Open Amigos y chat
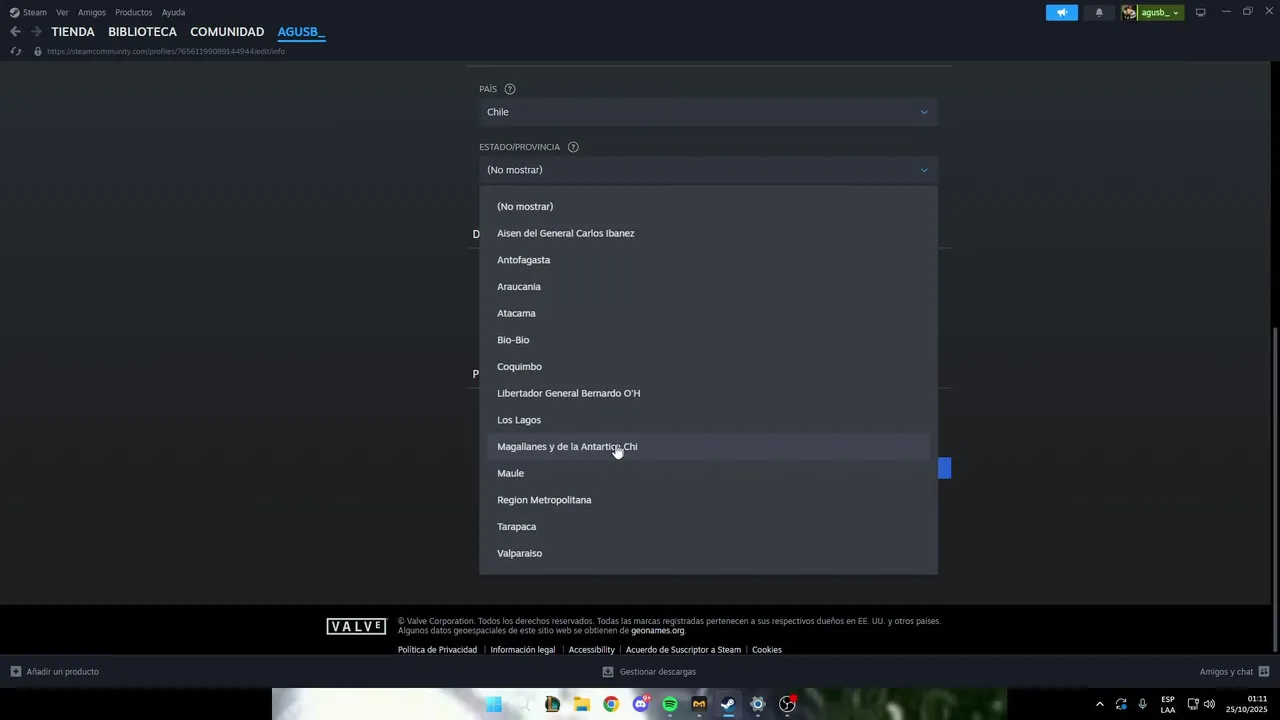 1234,672
